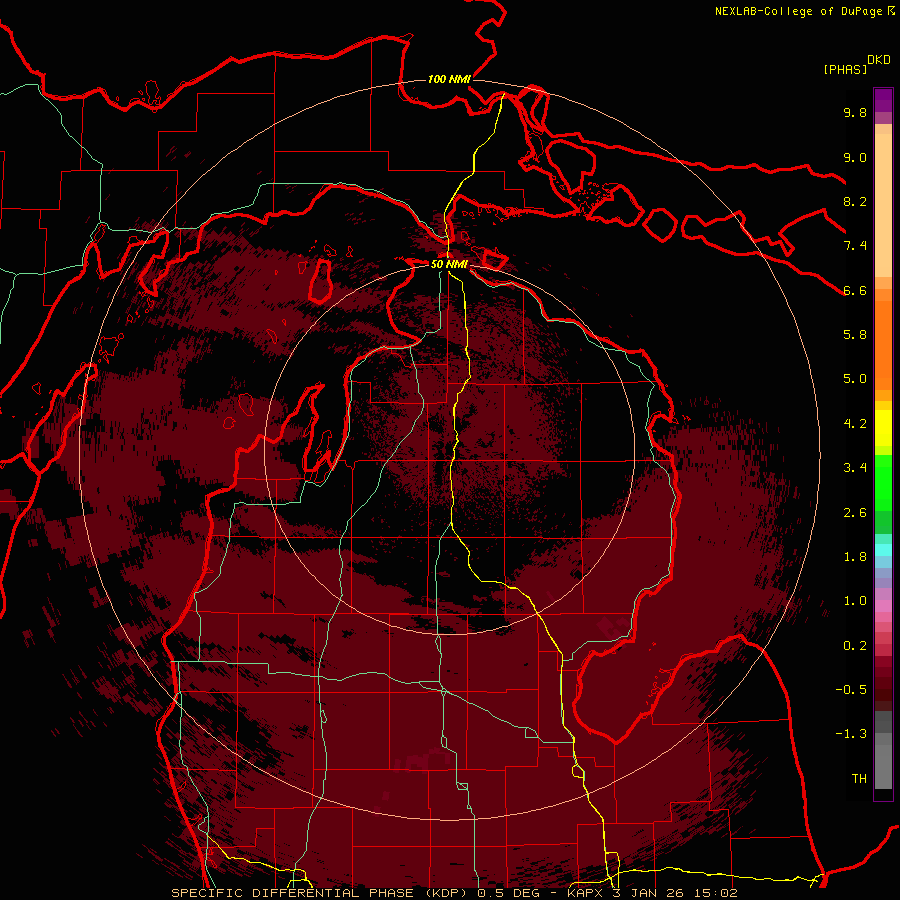Click the 9.8 scale value
This screenshot has height=900, width=900.
[x=855, y=112]
